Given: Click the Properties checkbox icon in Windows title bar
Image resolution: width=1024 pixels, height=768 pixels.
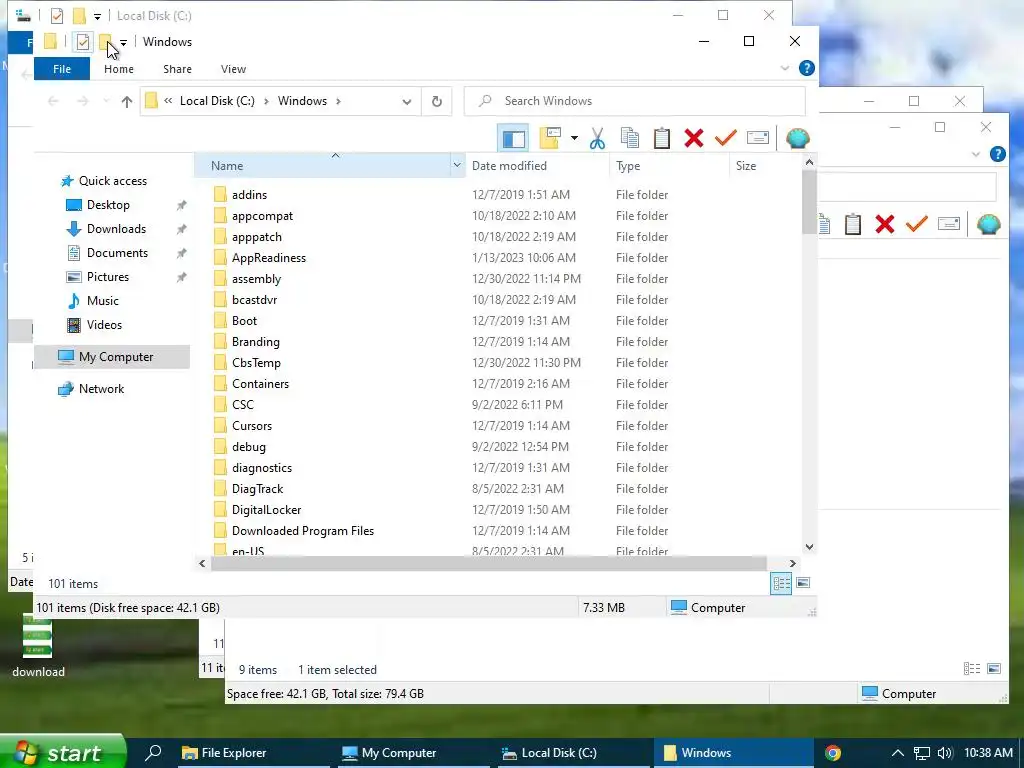Looking at the screenshot, I should pyautogui.click(x=82, y=42).
